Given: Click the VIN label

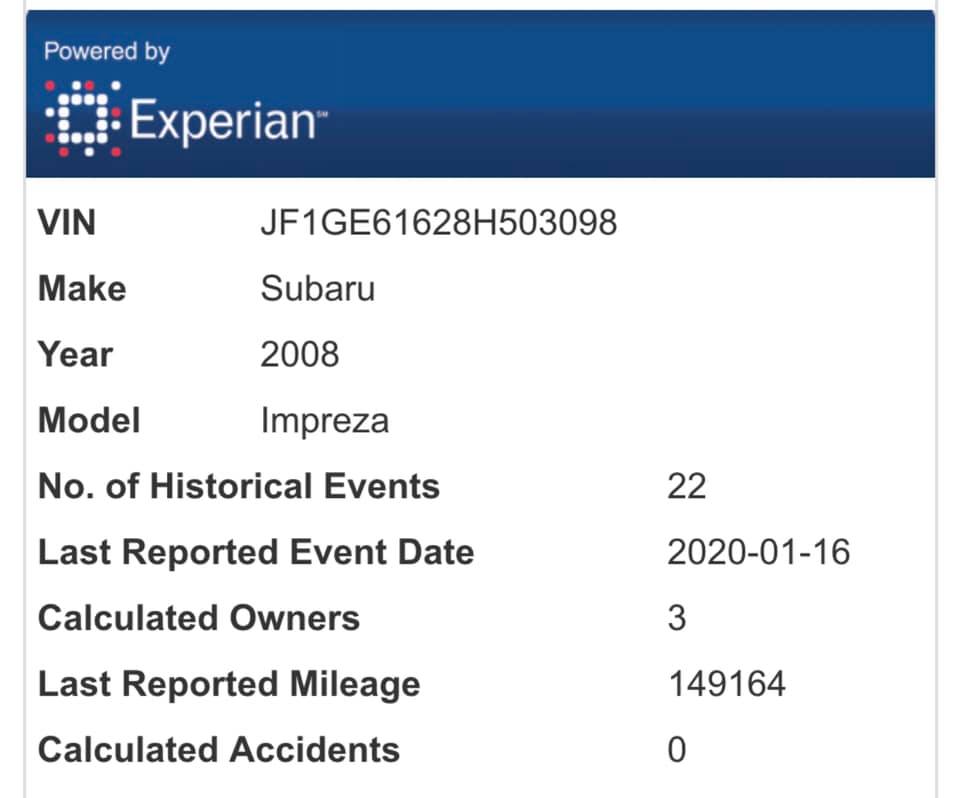Looking at the screenshot, I should click(67, 222).
